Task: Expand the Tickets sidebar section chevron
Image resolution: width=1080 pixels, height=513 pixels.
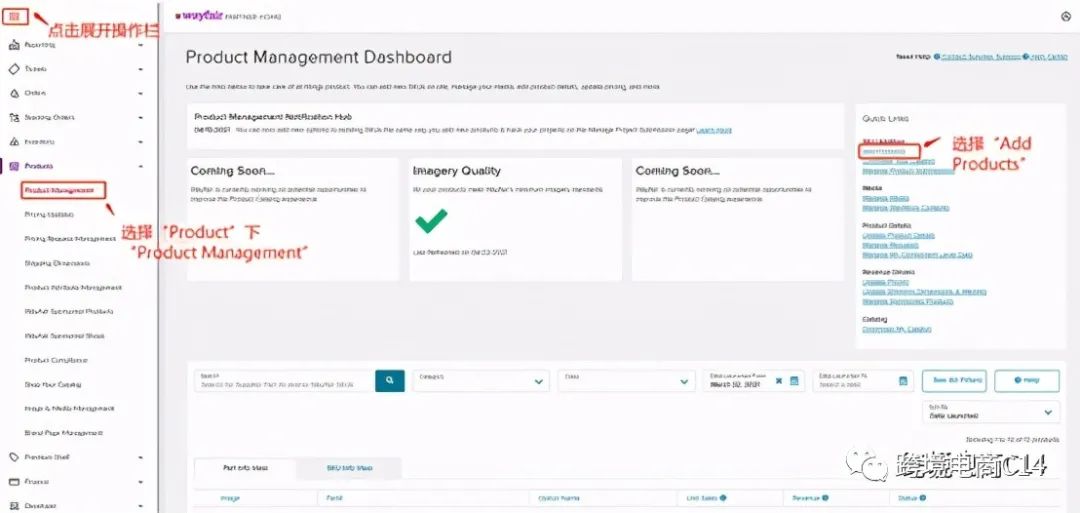Action: tap(141, 70)
